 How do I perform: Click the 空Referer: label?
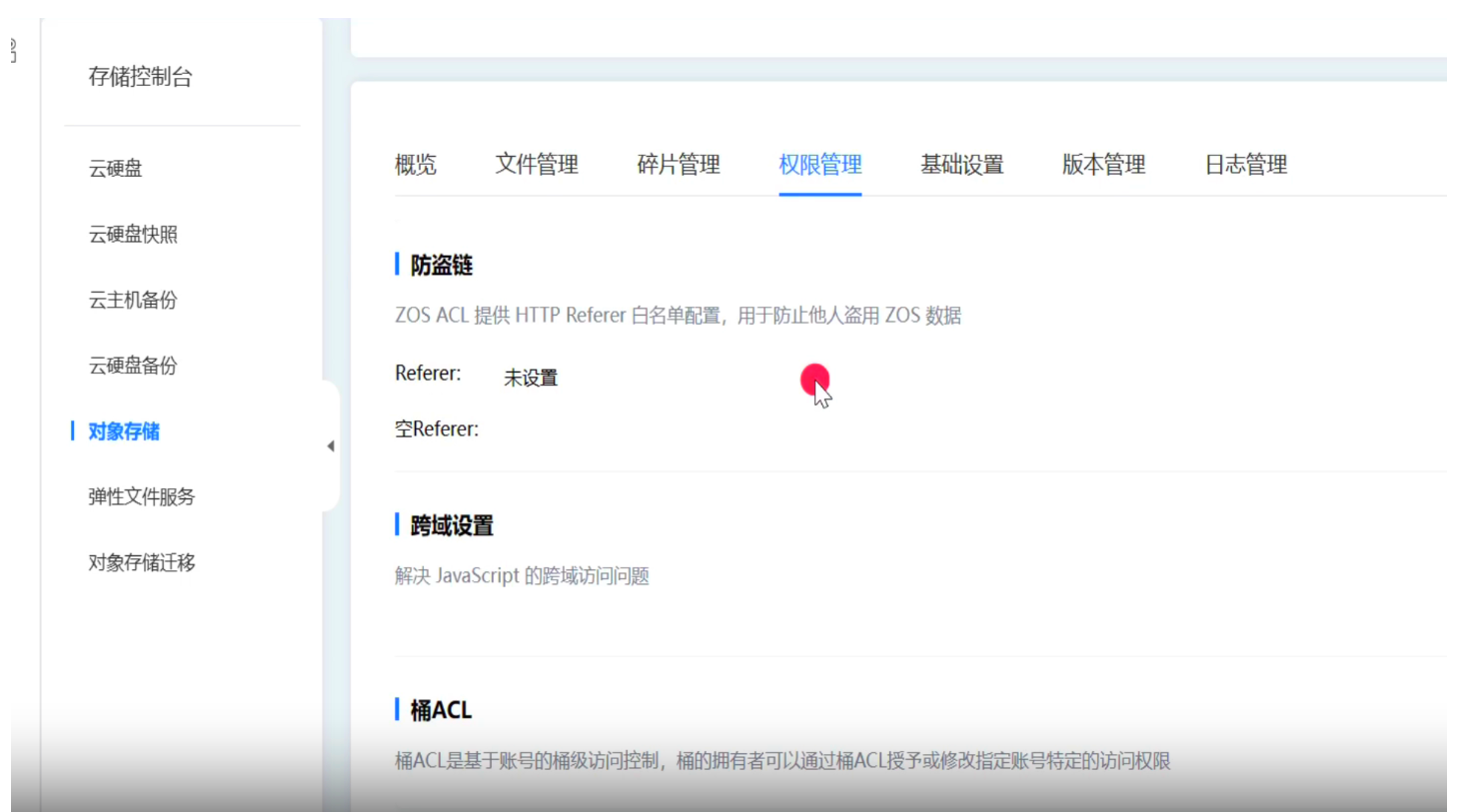437,429
